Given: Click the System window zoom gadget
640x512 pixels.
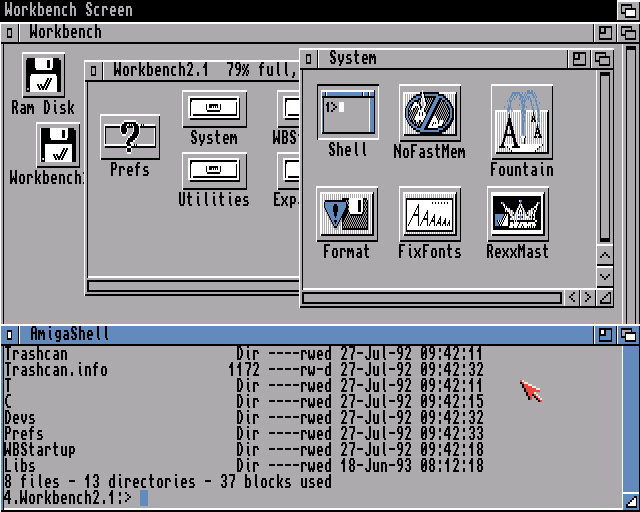Looking at the screenshot, I should click(x=581, y=59).
